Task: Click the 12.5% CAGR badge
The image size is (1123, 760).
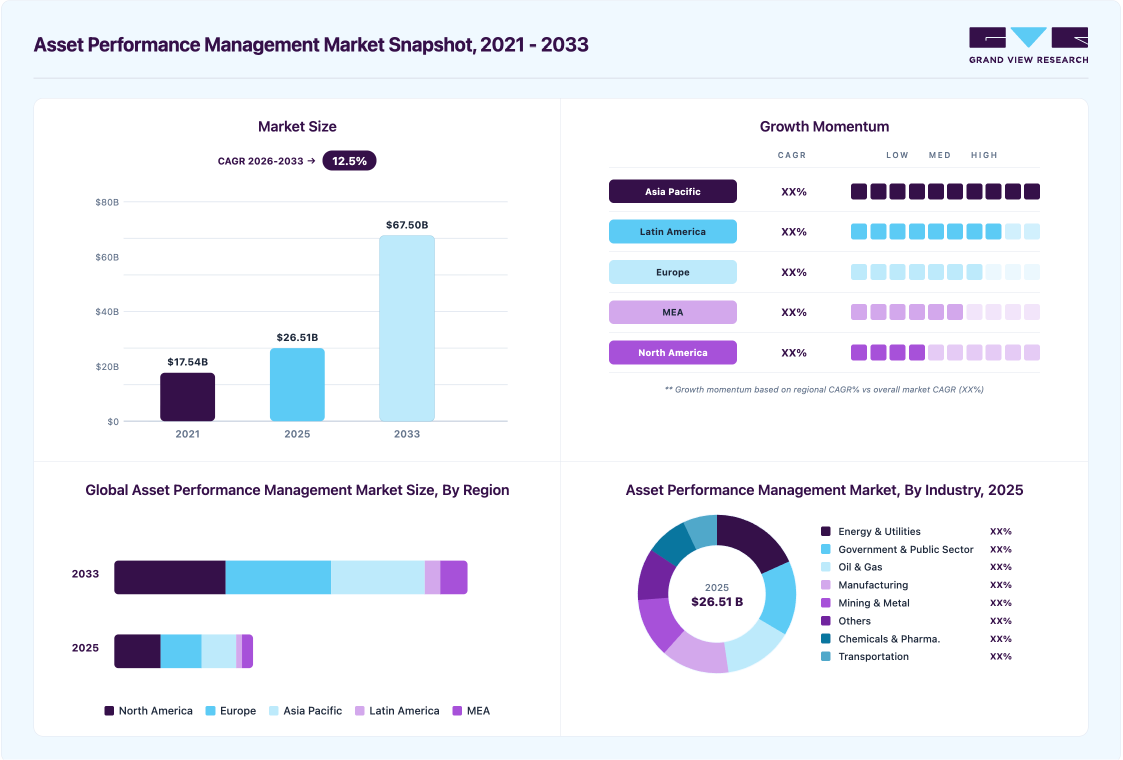Action: click(349, 161)
